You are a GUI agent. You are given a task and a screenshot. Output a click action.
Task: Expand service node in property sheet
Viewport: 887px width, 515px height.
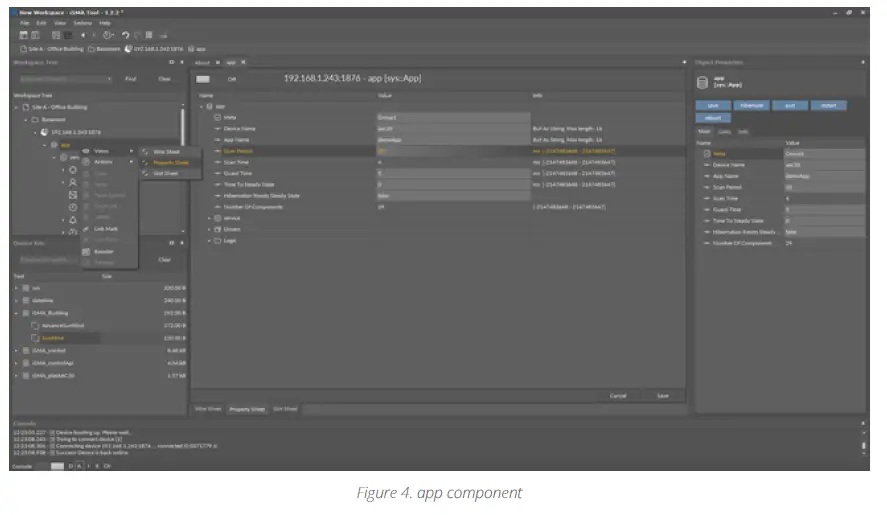(209, 218)
